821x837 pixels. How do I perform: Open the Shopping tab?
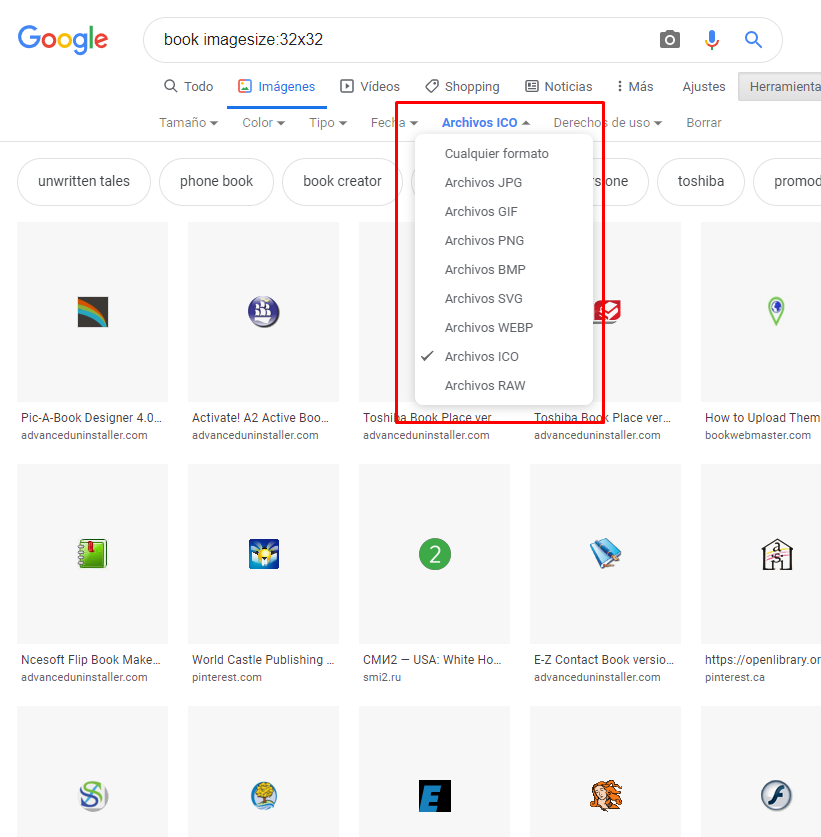click(462, 86)
